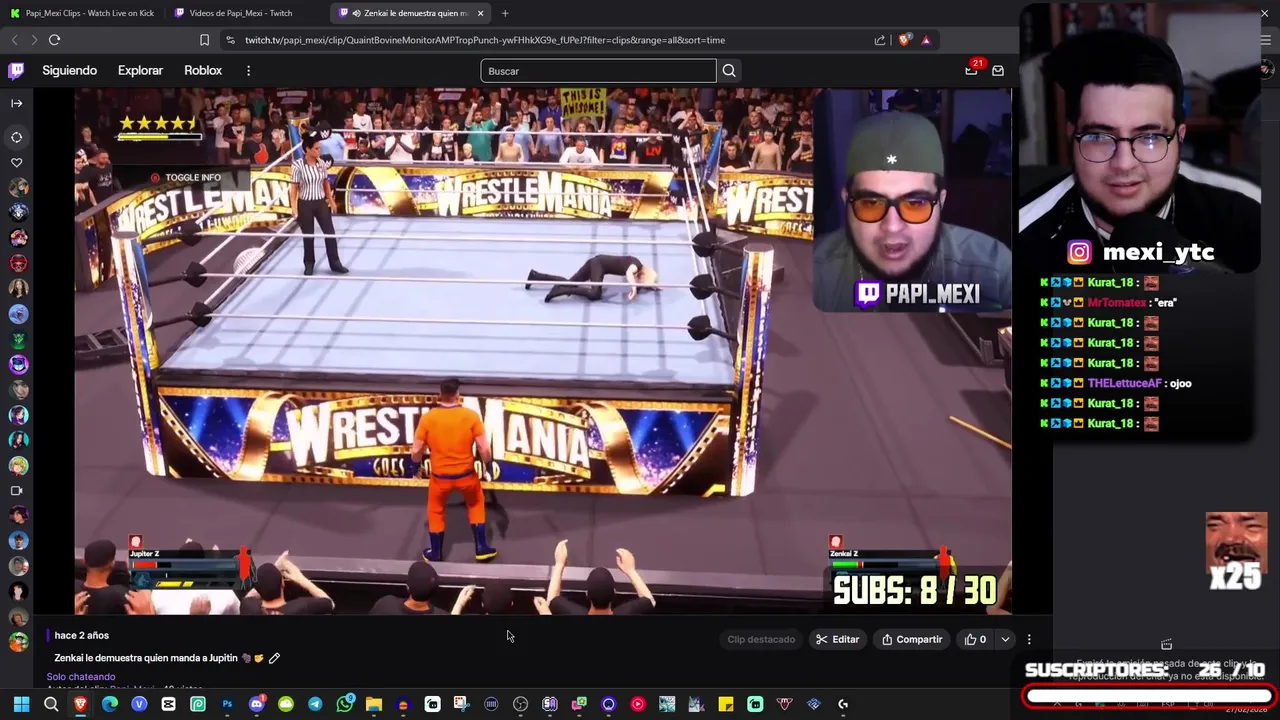The width and height of the screenshot is (1280, 720).
Task: Click the Editar clip button
Action: coord(838,639)
